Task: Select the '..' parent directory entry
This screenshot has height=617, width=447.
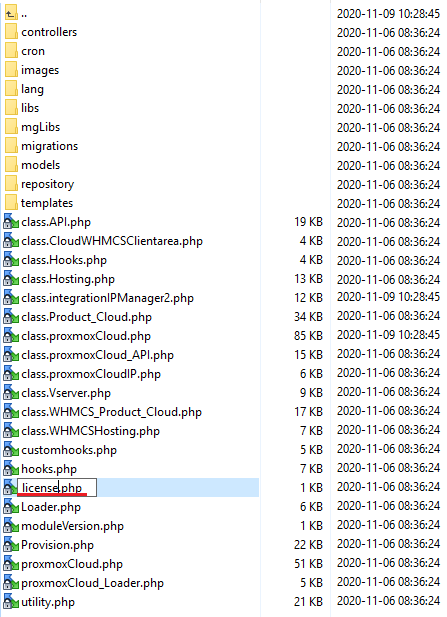Action: click(x=24, y=14)
